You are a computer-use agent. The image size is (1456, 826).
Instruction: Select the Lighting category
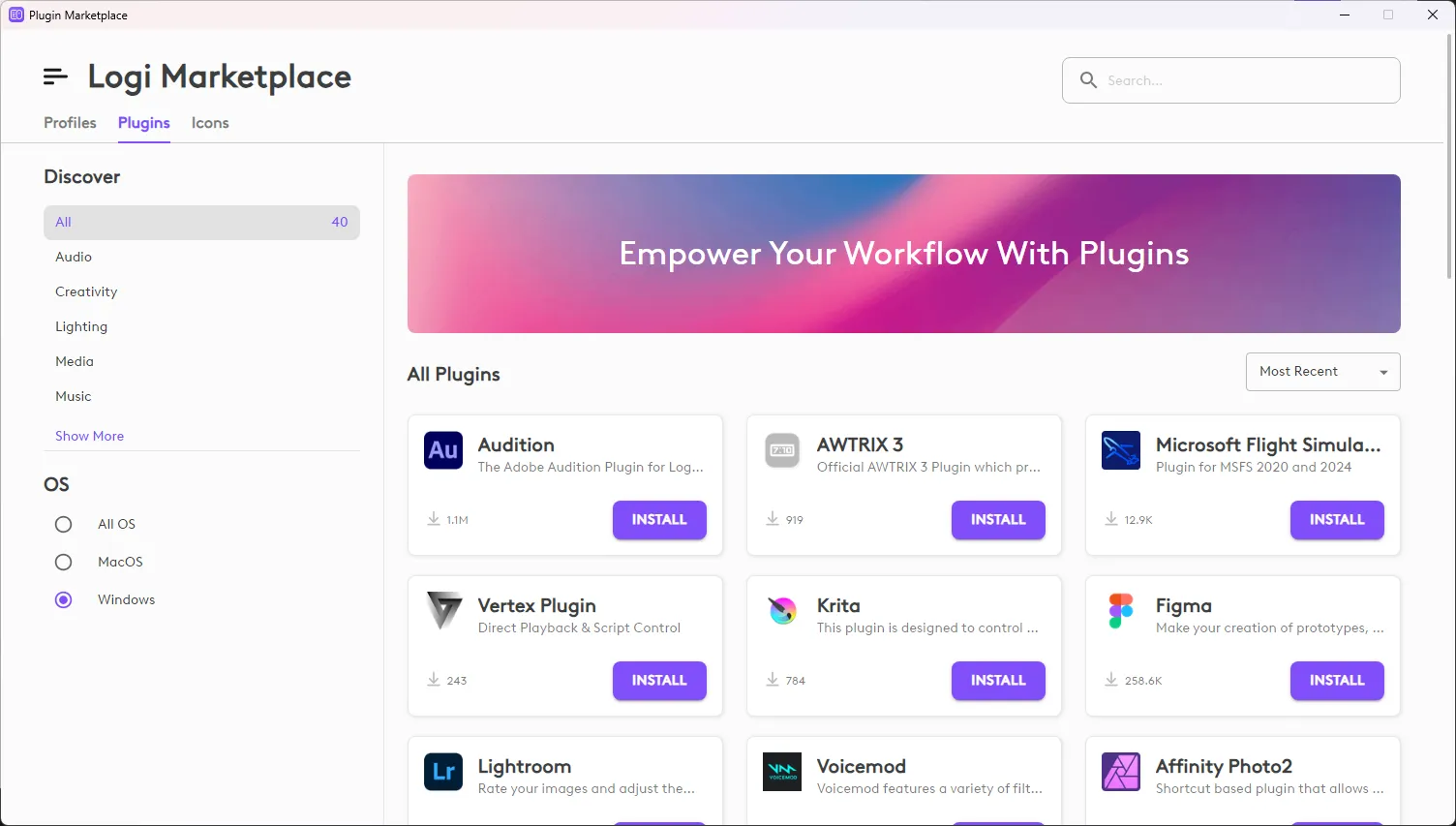click(x=81, y=326)
